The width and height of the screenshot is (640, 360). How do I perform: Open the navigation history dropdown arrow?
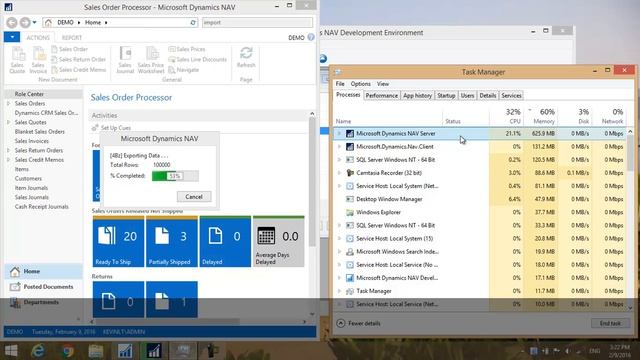click(34, 22)
